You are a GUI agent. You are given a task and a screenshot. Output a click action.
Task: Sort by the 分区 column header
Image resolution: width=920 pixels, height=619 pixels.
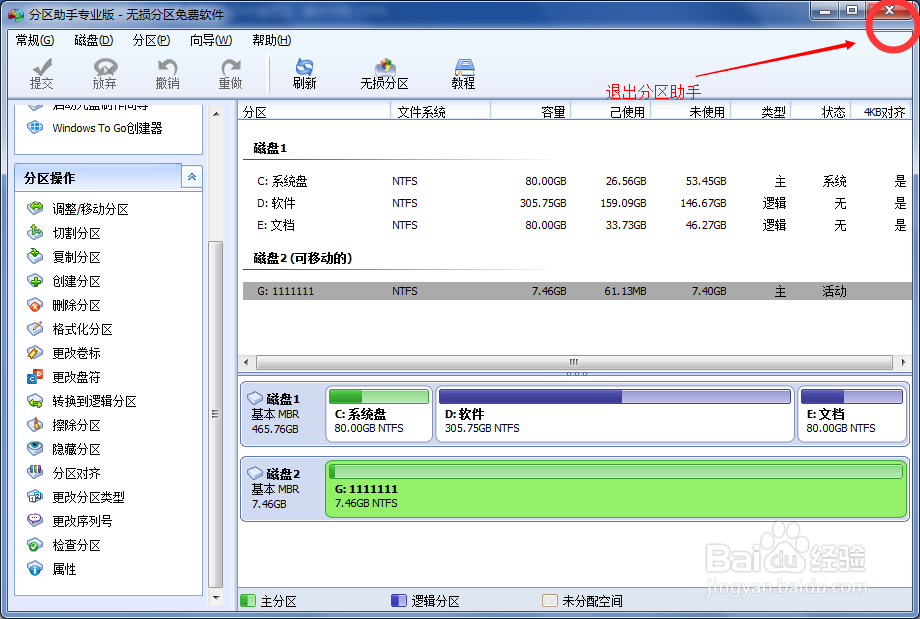pyautogui.click(x=314, y=111)
